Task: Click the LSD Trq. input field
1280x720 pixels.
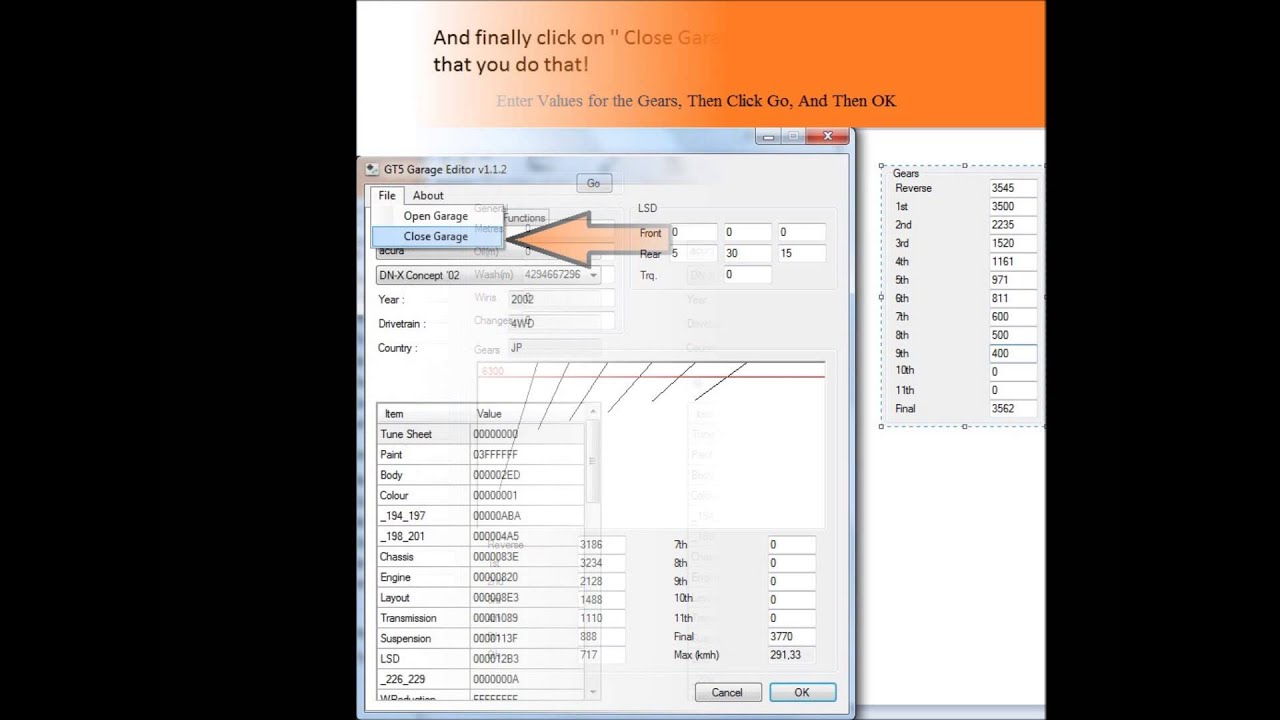Action: click(747, 275)
